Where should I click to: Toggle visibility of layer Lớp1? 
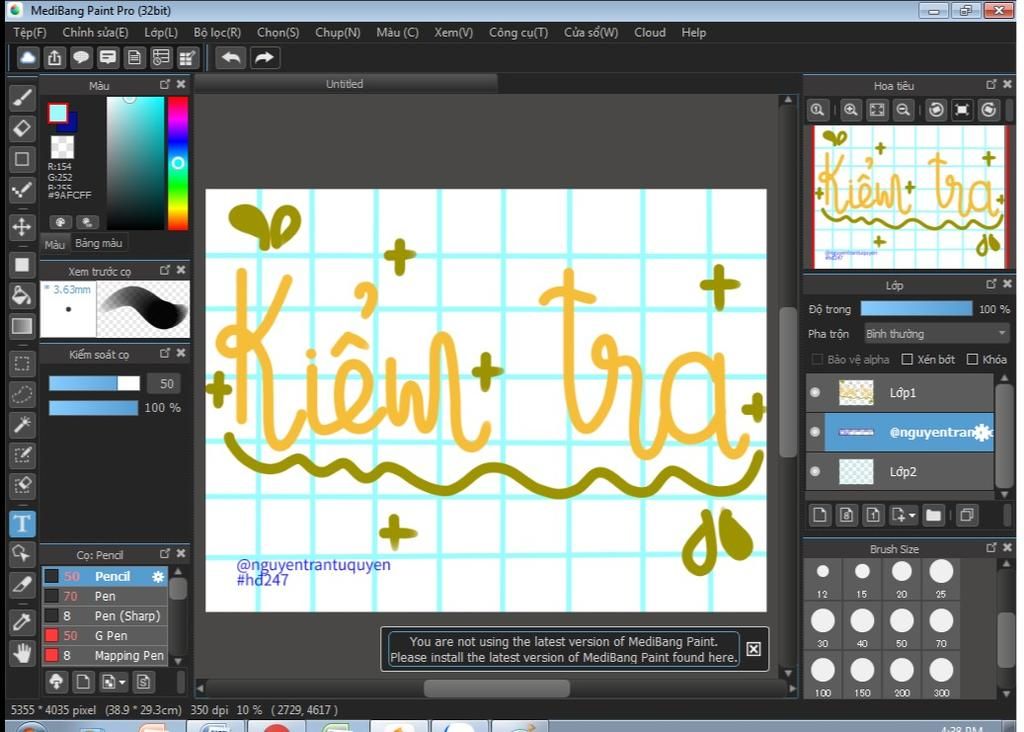(815, 392)
